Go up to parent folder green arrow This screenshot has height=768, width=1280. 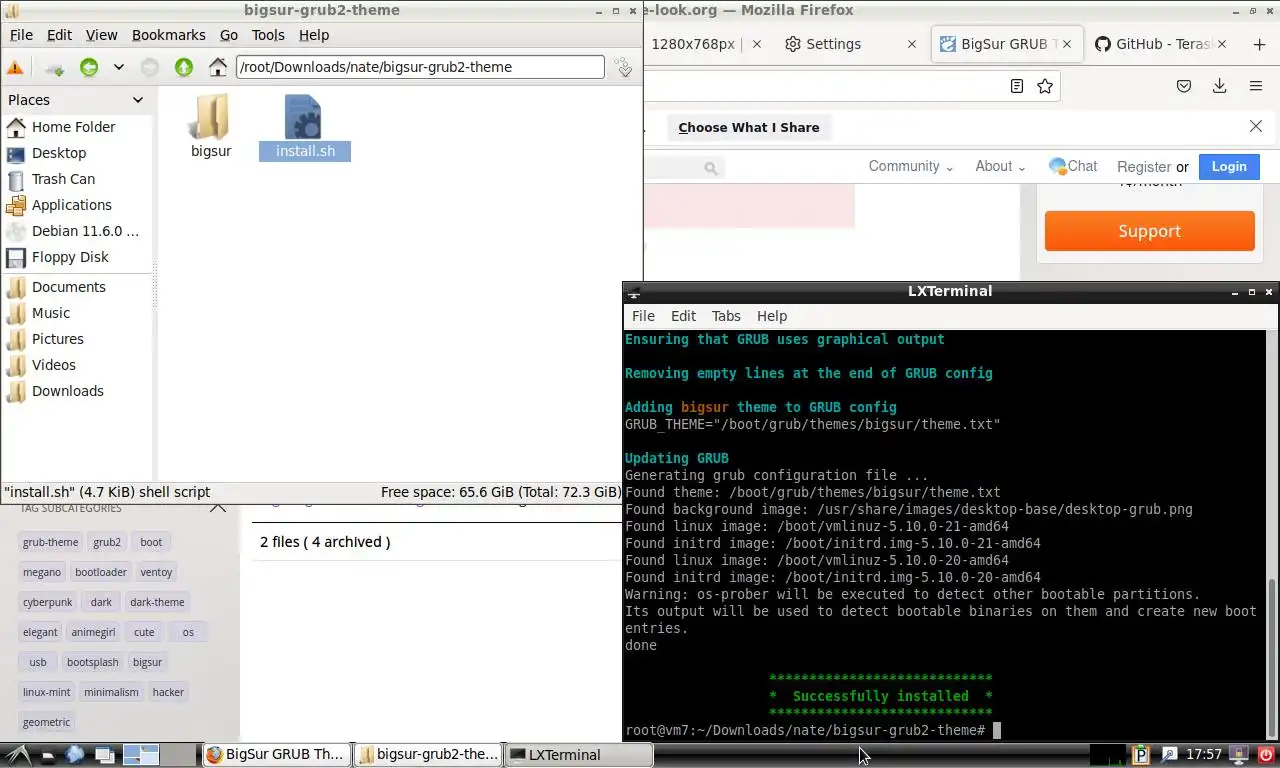click(x=184, y=67)
